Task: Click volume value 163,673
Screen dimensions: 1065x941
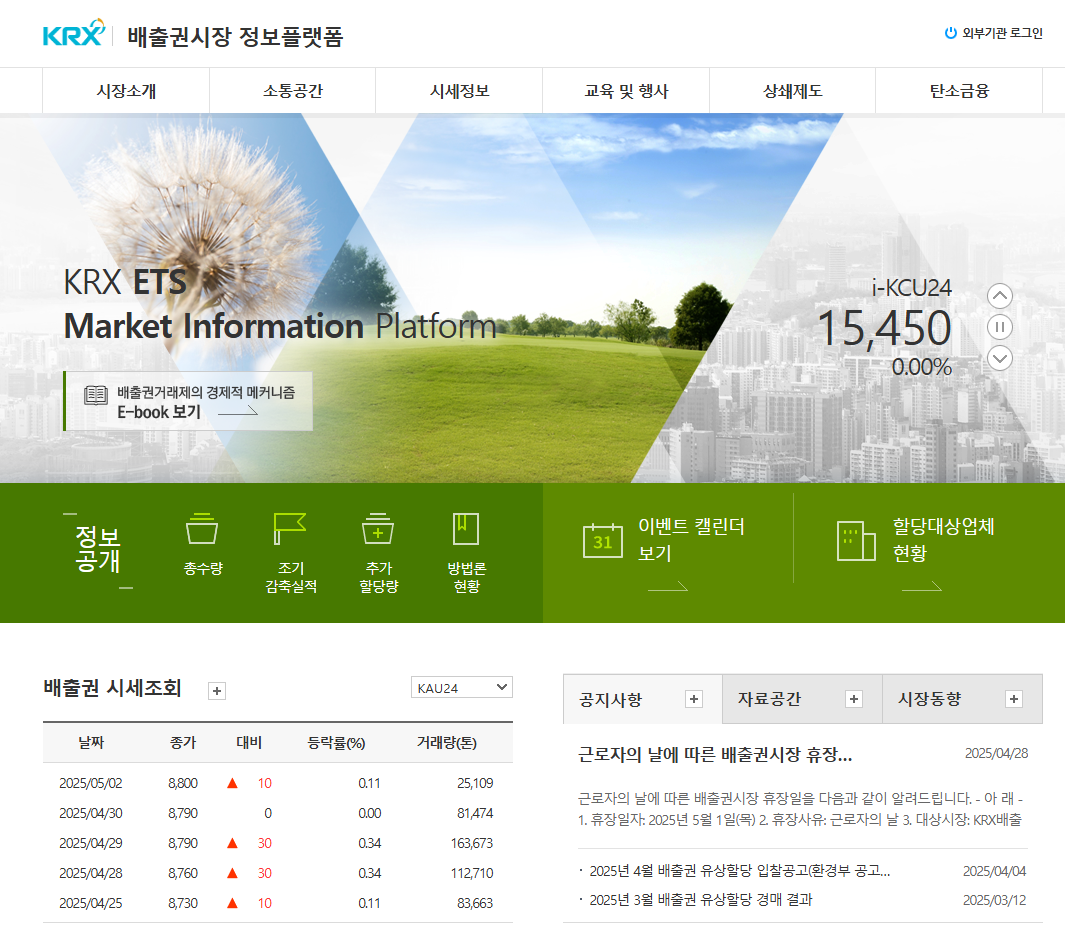Action: click(x=472, y=843)
